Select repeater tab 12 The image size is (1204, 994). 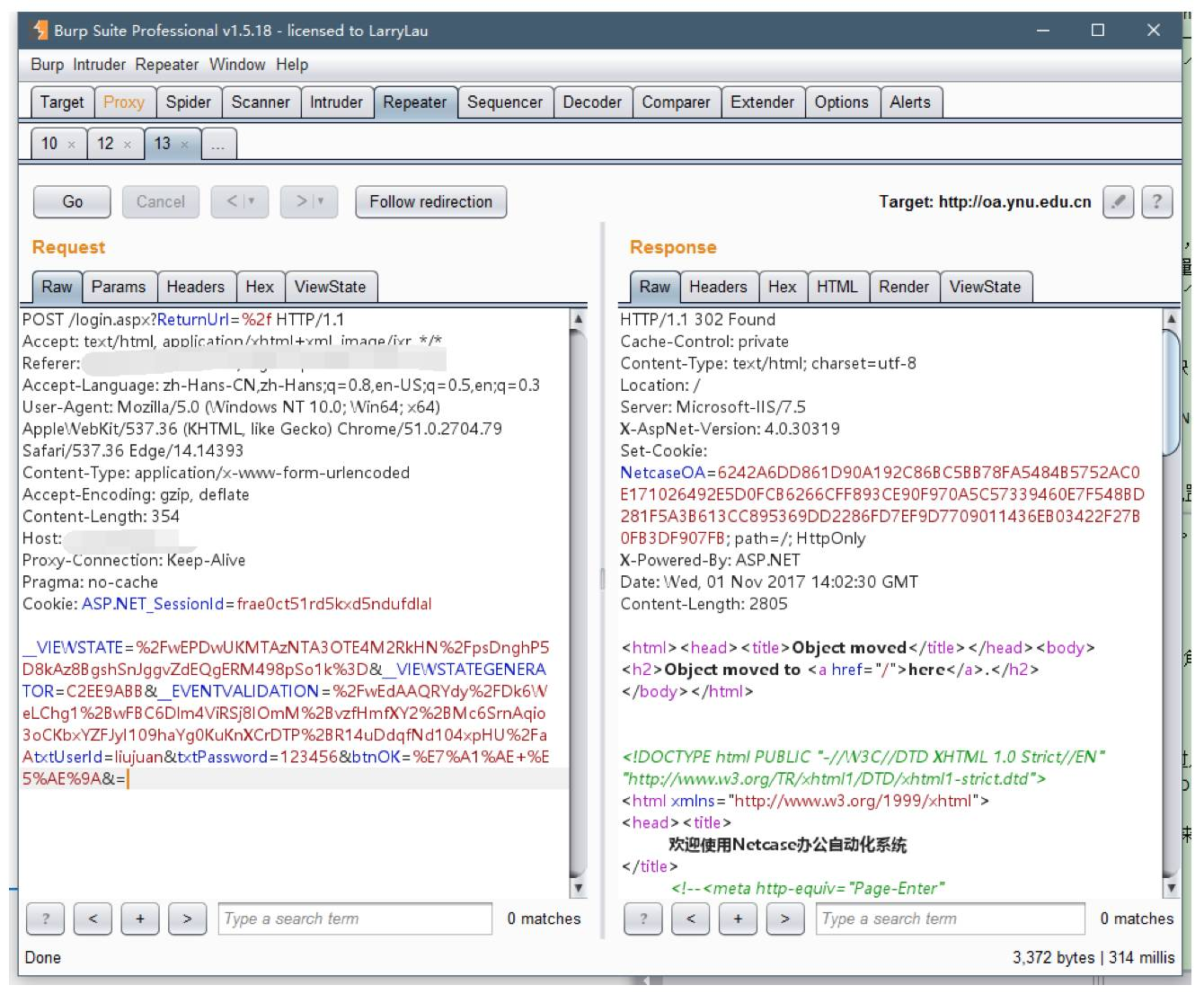106,144
